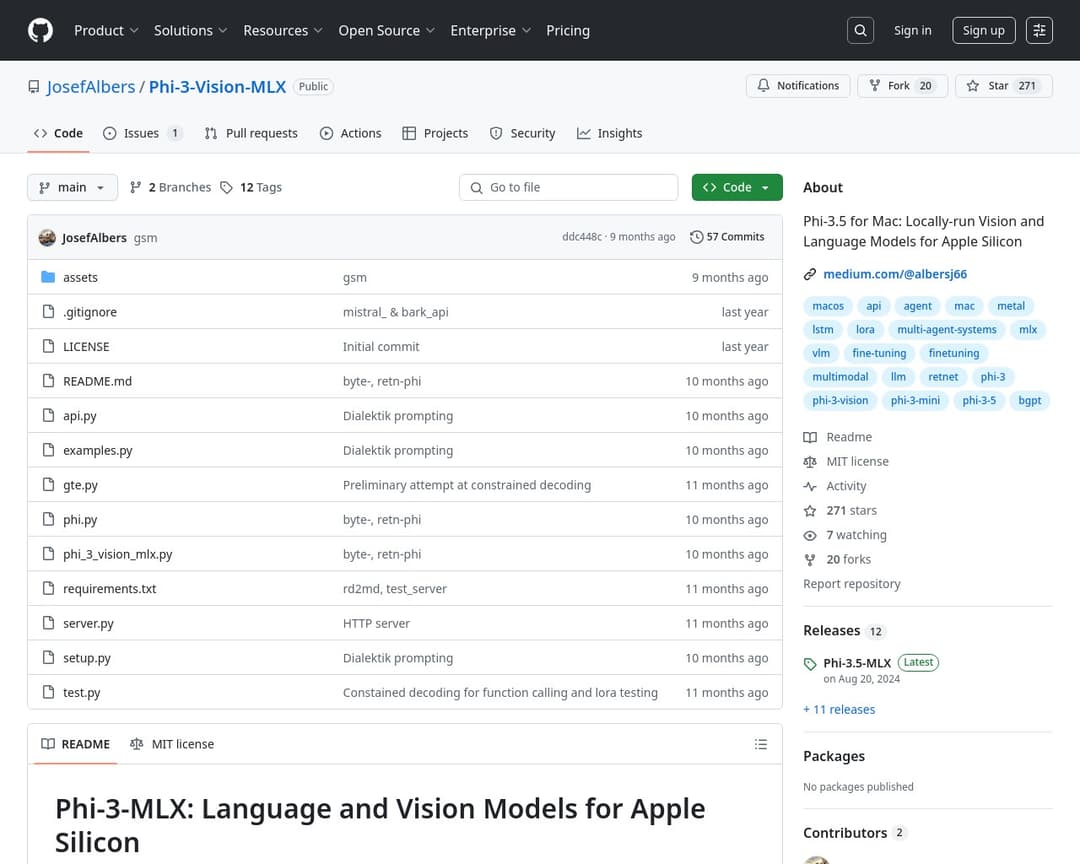Switch to the Insights tab
This screenshot has width=1080, height=864.
point(610,134)
